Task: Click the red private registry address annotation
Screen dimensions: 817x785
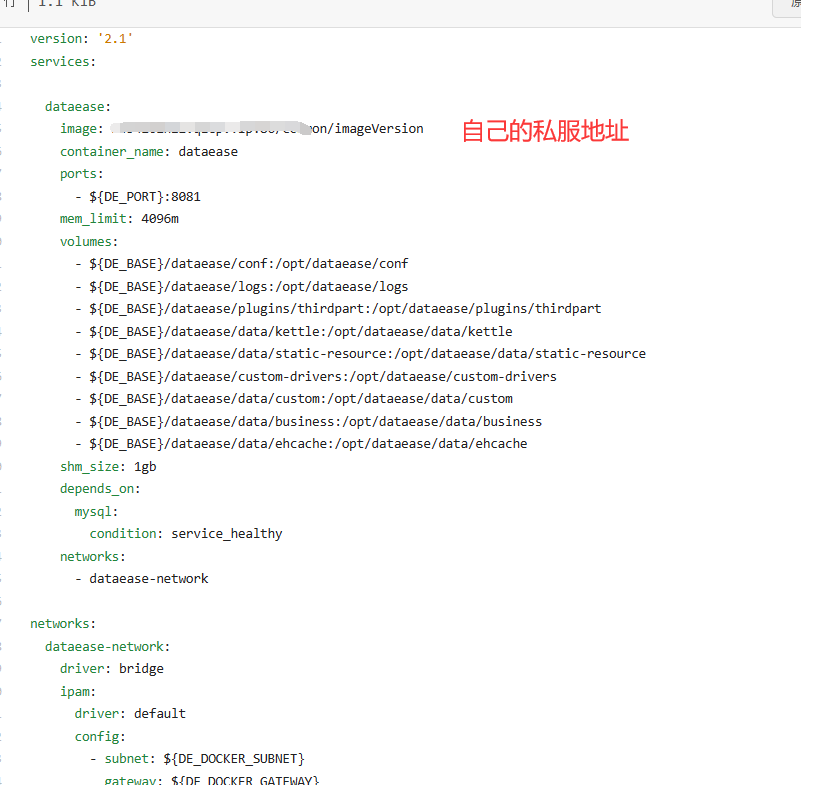Action: click(x=545, y=131)
